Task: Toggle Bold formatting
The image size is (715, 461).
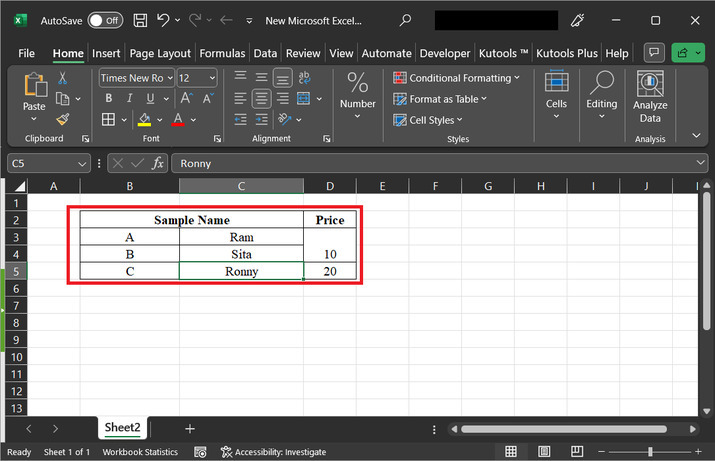Action: [x=108, y=98]
